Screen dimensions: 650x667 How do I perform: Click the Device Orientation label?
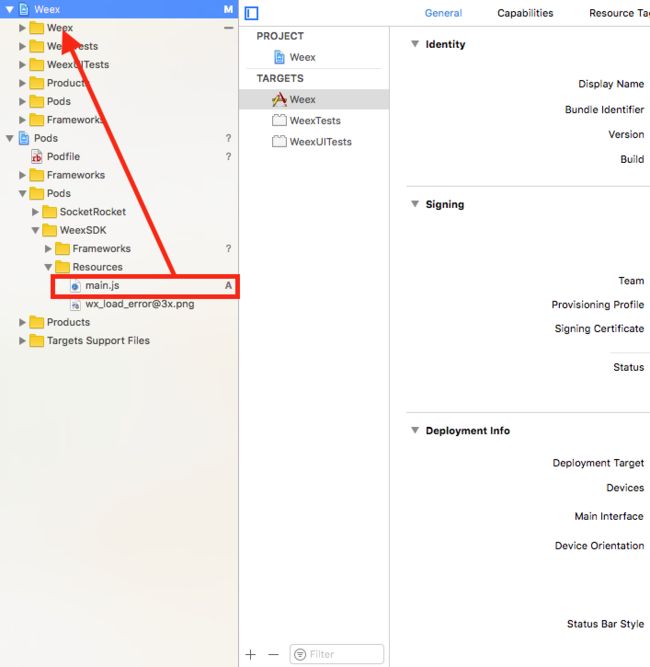[x=599, y=545]
